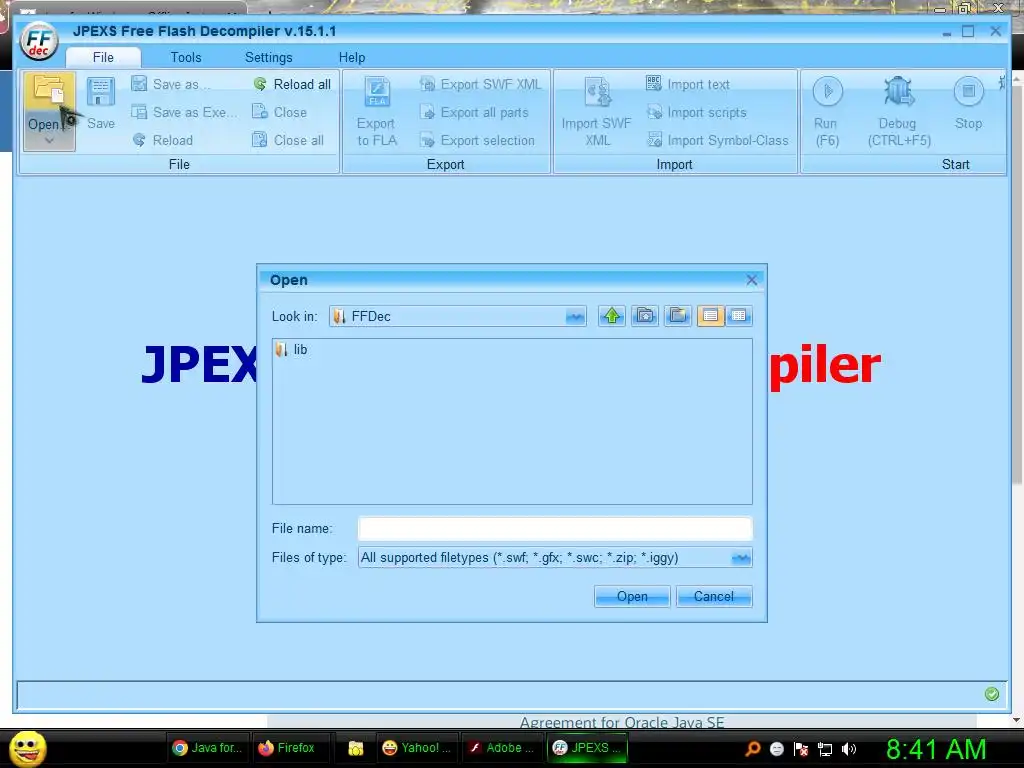Click the File name input field
Viewport: 1024px width, 768px height.
tap(555, 528)
